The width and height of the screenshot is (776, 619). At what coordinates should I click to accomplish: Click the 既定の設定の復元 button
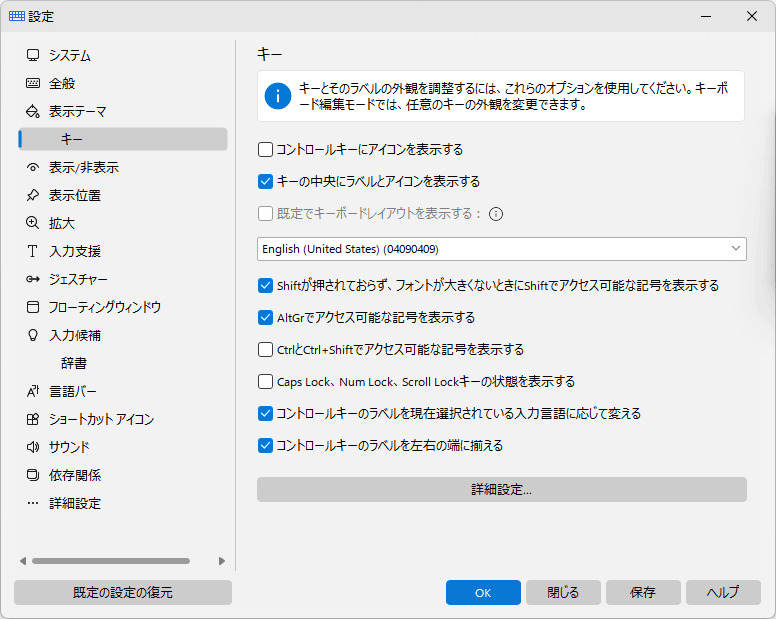point(123,592)
